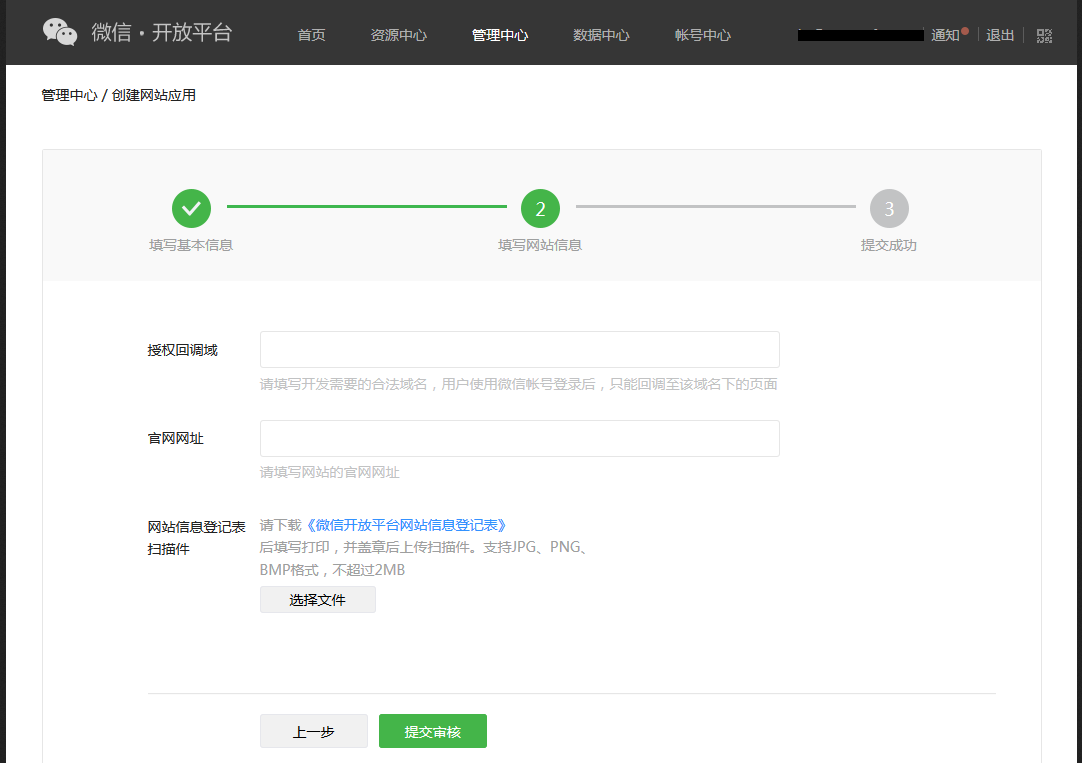Submit with the 提交审核 button
1082x763 pixels.
433,731
